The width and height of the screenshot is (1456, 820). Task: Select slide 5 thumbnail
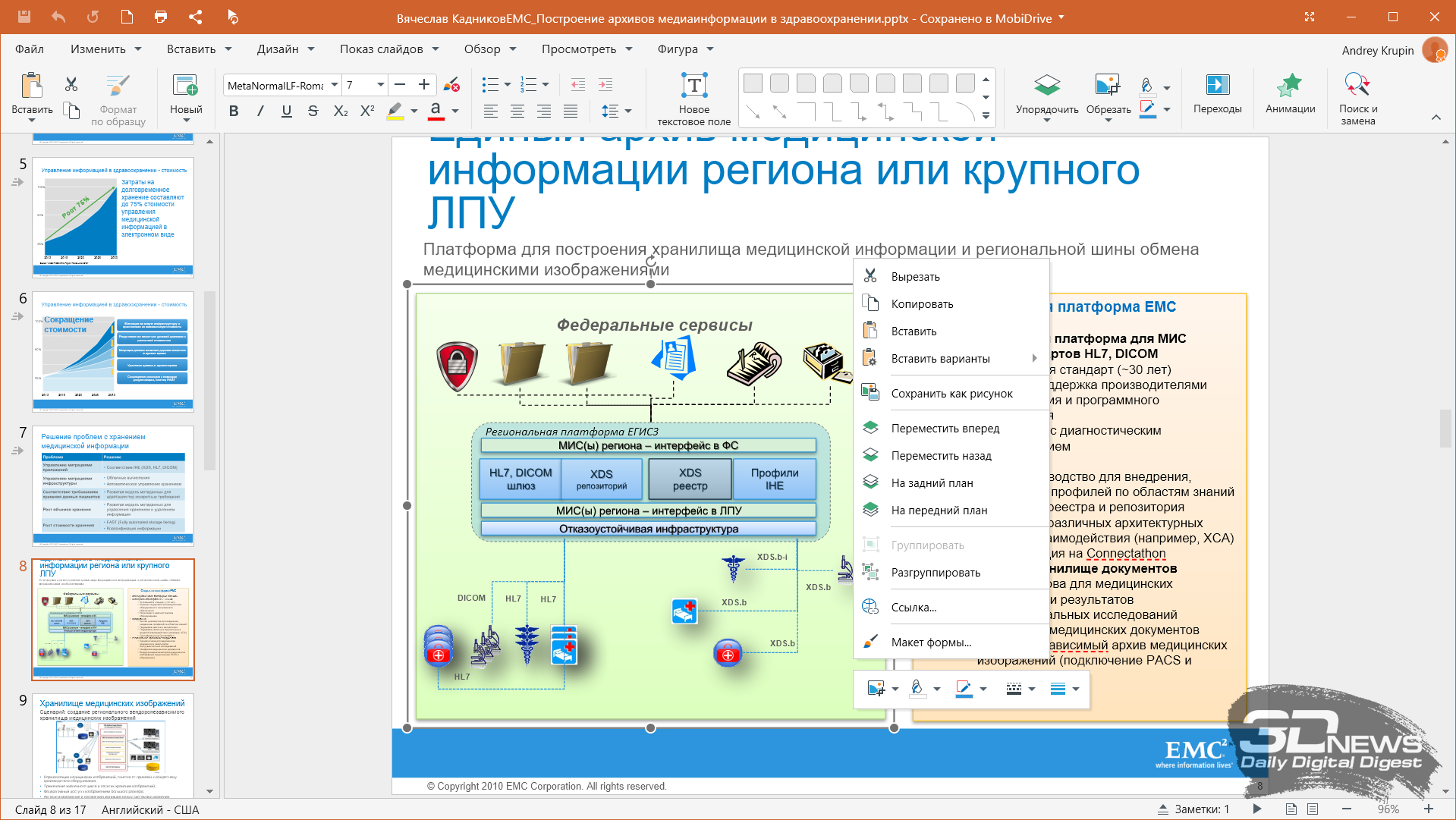coord(113,217)
